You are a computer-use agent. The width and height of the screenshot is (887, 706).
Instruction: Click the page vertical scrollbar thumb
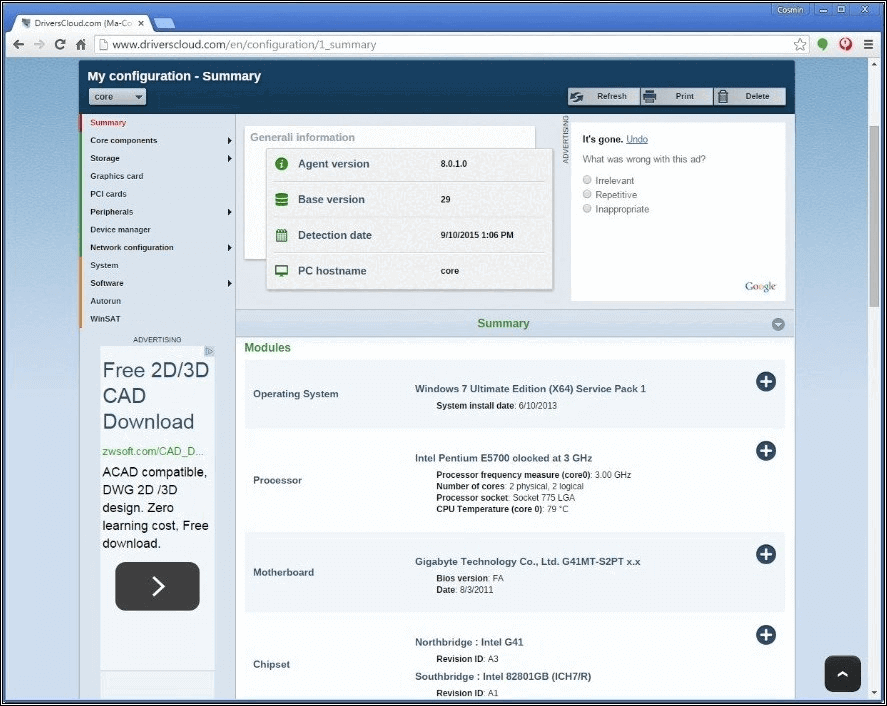[x=874, y=216]
